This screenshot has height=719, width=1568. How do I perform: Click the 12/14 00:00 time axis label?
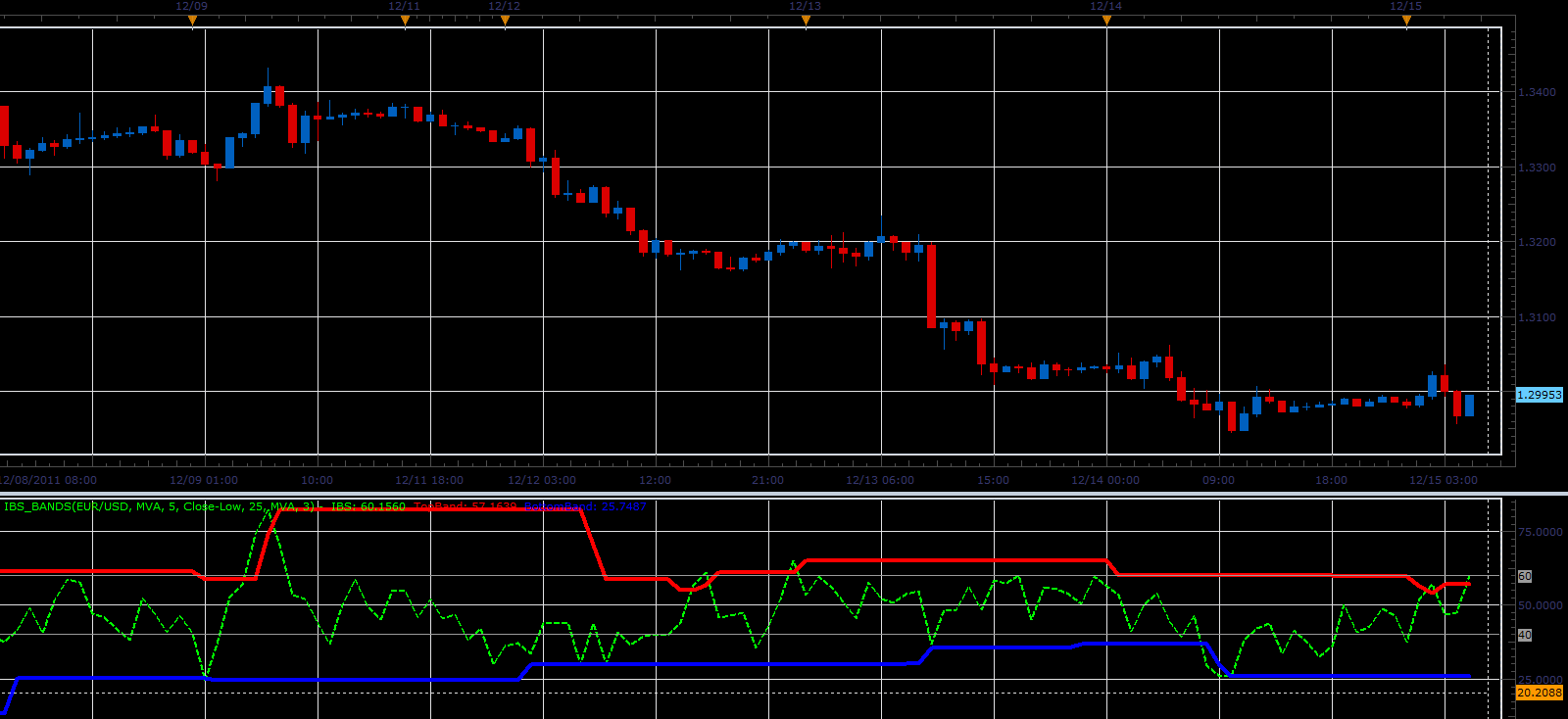[x=1105, y=480]
